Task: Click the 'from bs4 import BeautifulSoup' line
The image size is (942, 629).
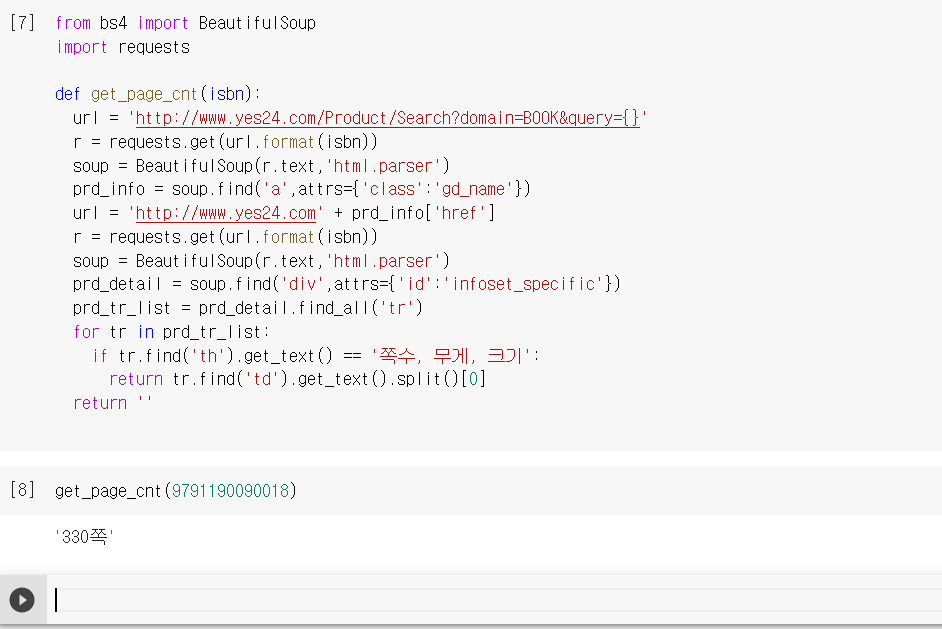Action: [186, 23]
